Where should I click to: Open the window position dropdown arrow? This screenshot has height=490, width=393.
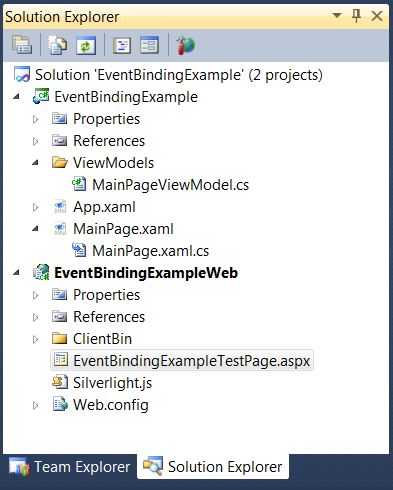click(337, 15)
